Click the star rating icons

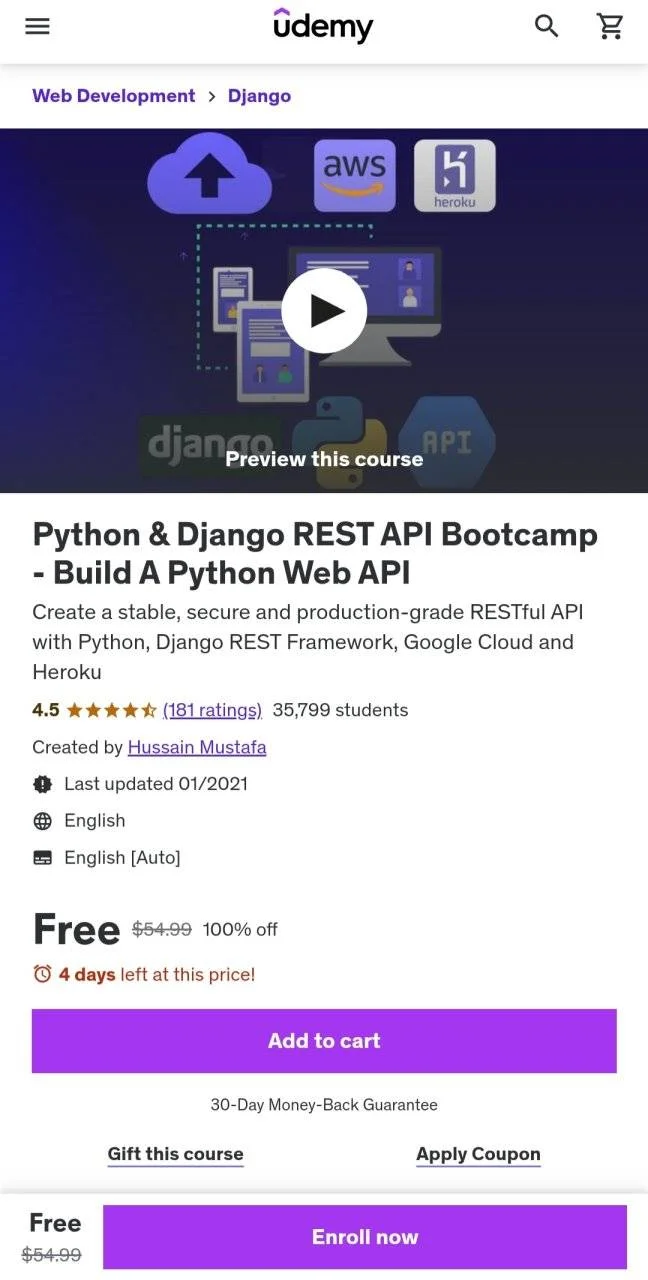(111, 711)
